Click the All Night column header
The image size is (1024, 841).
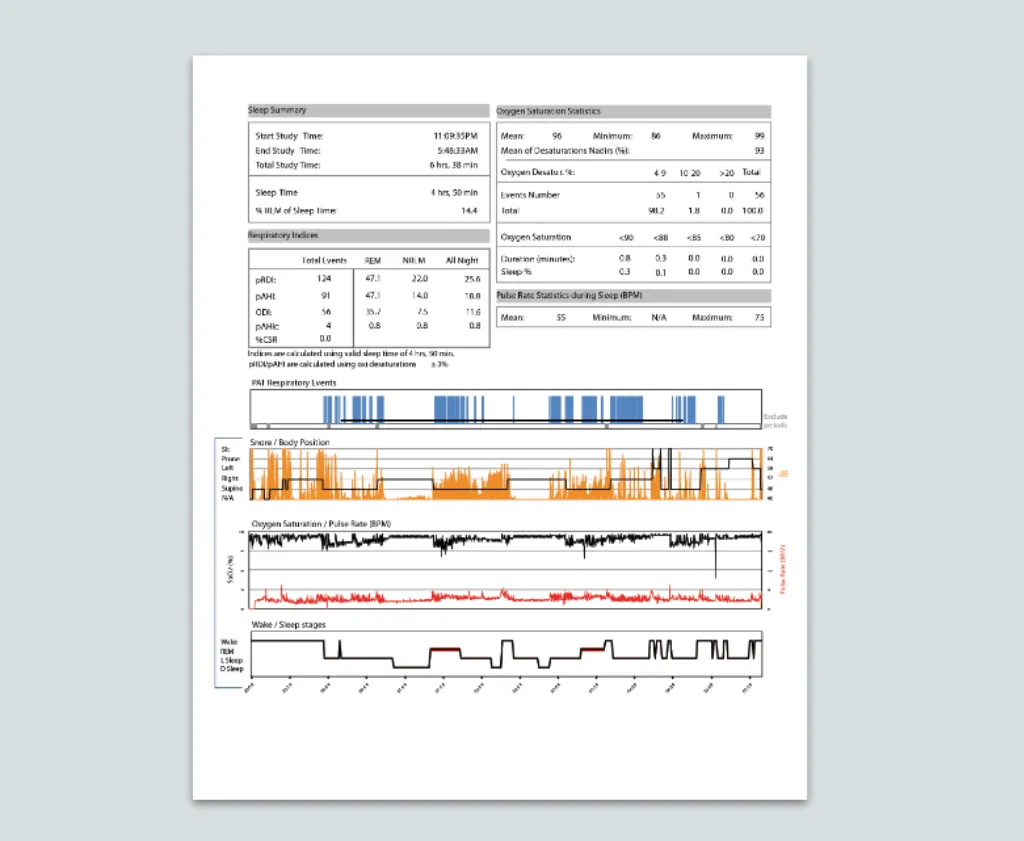(462, 260)
